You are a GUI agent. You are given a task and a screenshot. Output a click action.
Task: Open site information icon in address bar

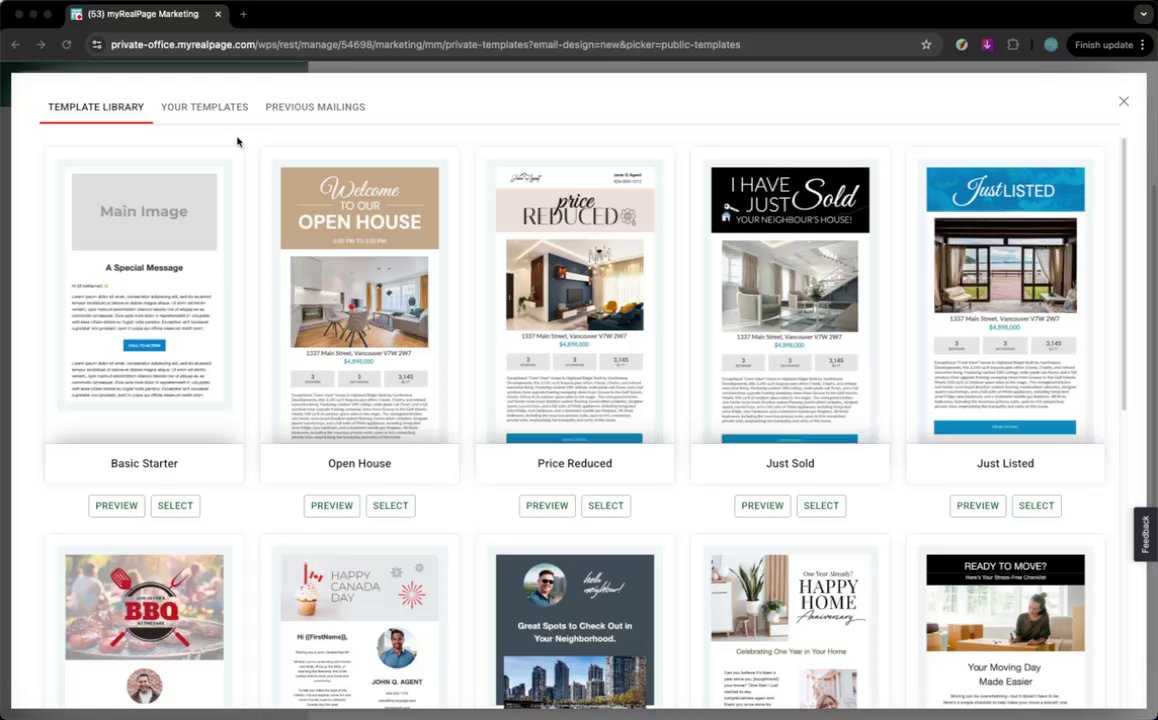97,45
